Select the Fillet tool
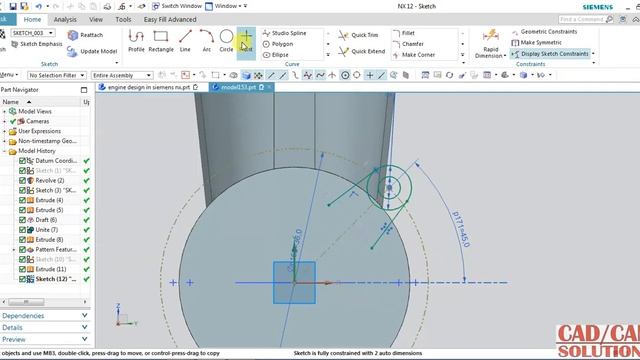This screenshot has width=640, height=360. 404,33
